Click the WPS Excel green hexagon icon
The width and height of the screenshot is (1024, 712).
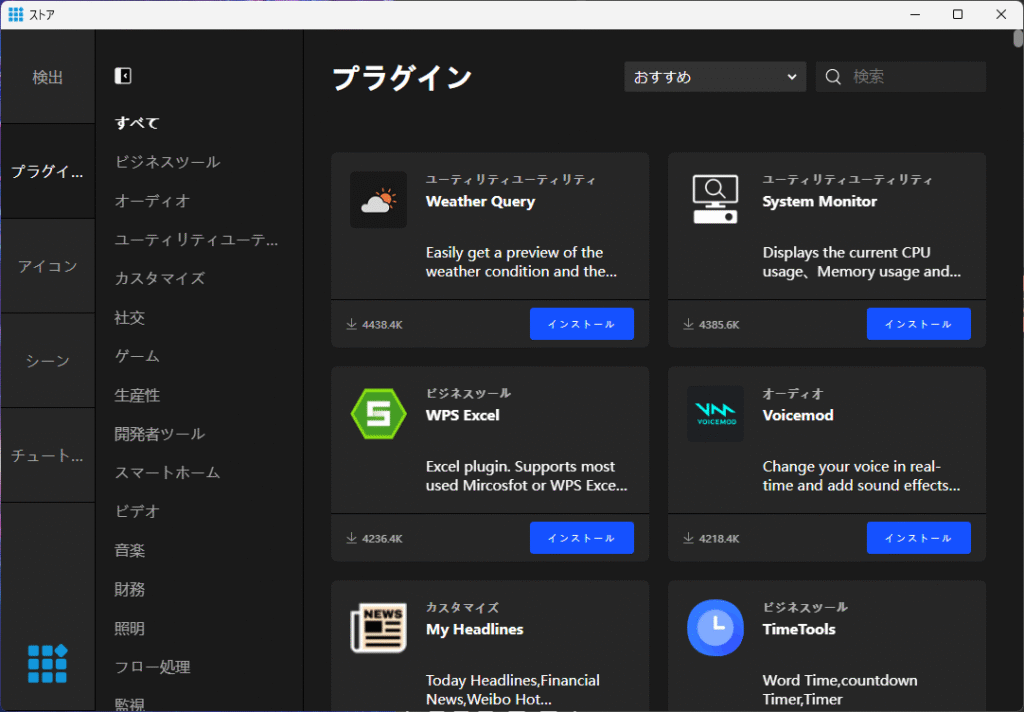tap(379, 413)
